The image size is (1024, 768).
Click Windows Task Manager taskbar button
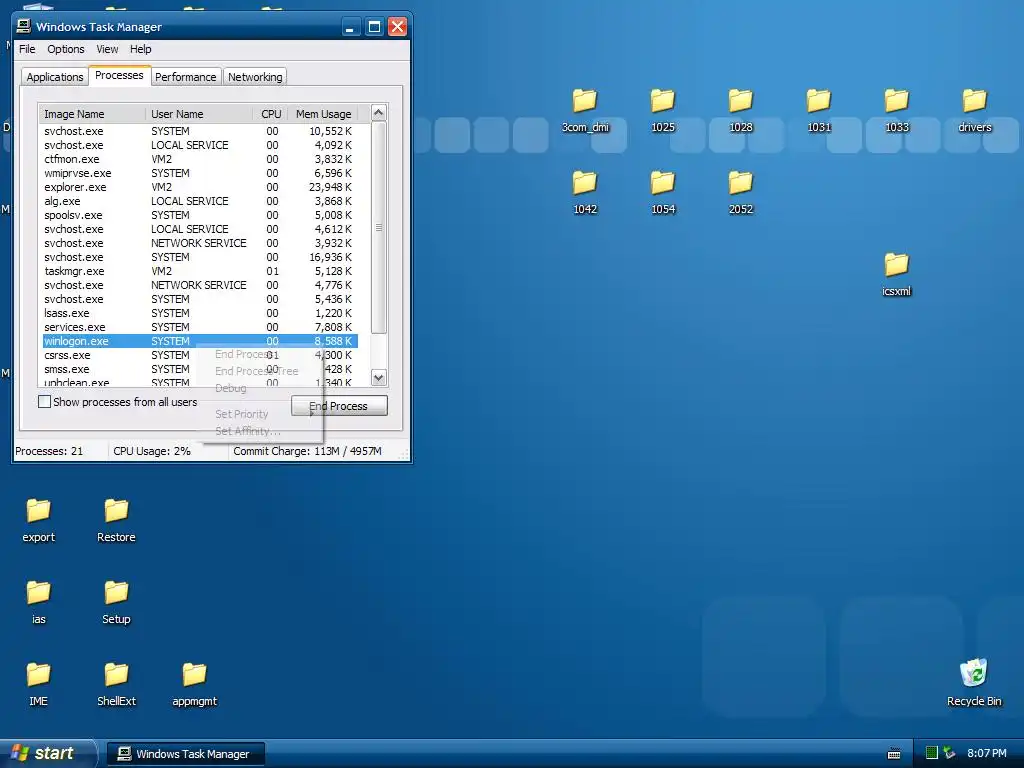click(186, 754)
